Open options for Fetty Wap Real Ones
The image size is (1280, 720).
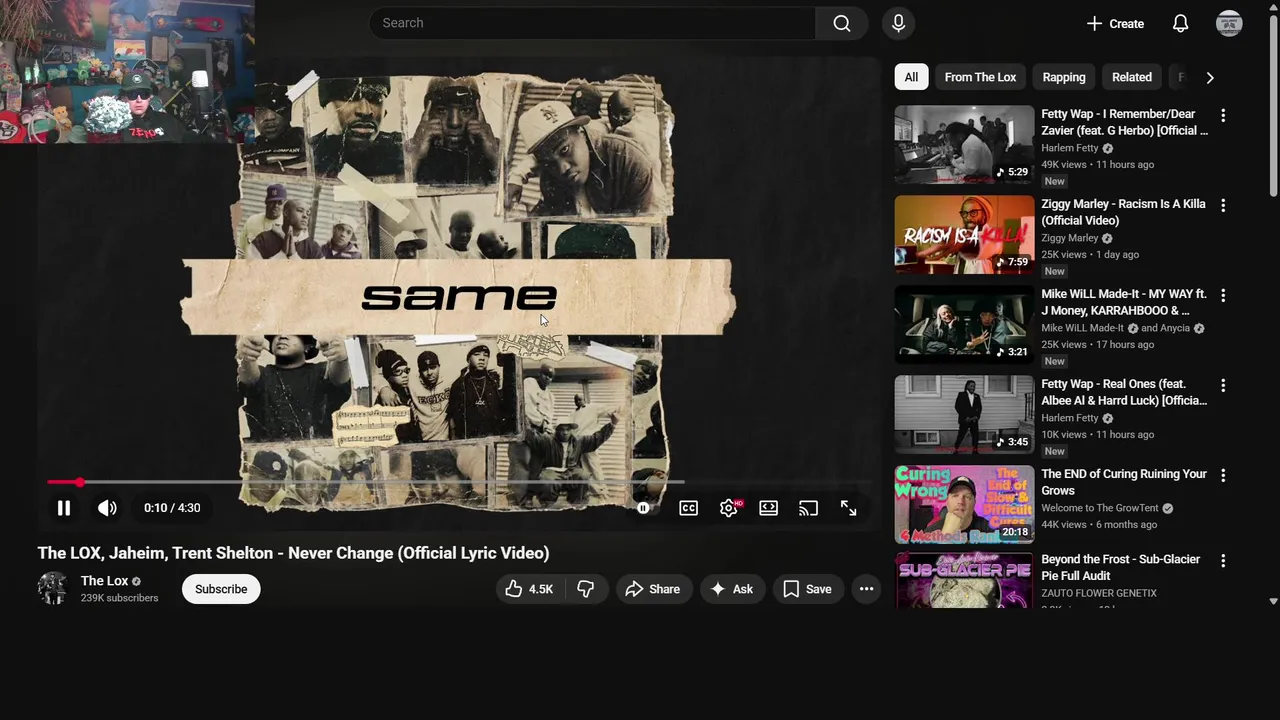[x=1222, y=385]
